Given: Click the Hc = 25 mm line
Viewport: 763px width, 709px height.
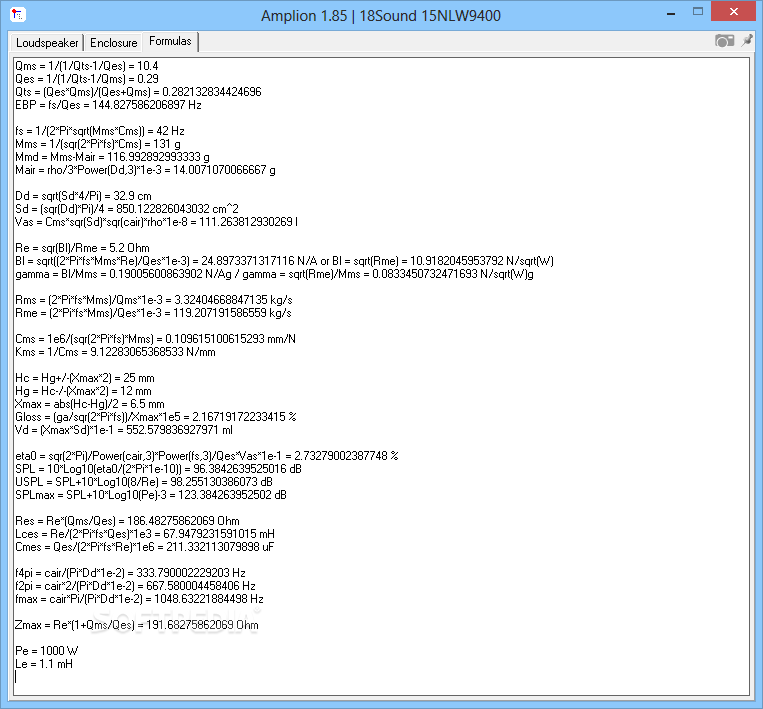Looking at the screenshot, I should 85,378.
